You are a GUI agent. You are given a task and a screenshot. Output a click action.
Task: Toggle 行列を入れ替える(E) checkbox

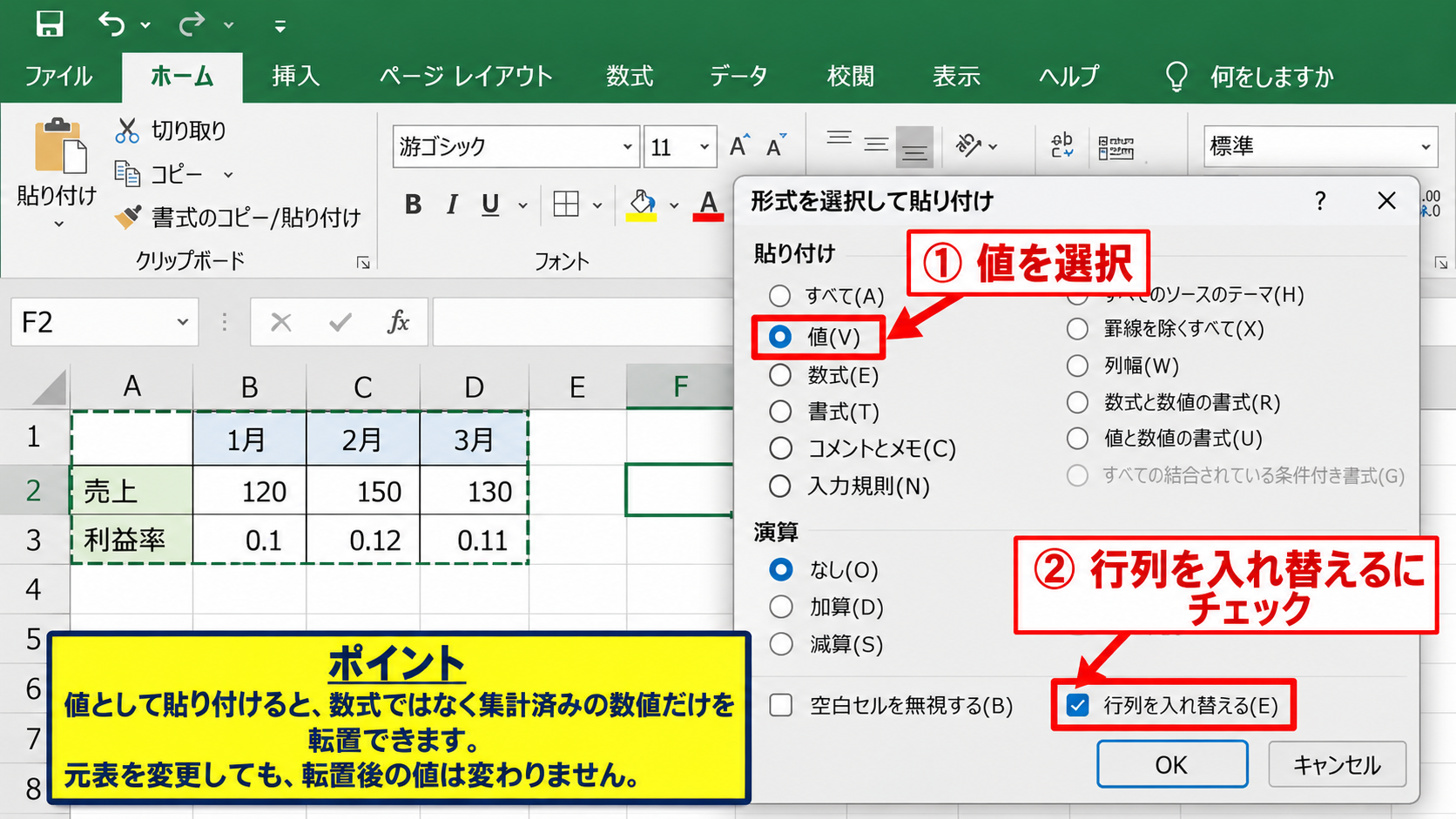point(1078,705)
